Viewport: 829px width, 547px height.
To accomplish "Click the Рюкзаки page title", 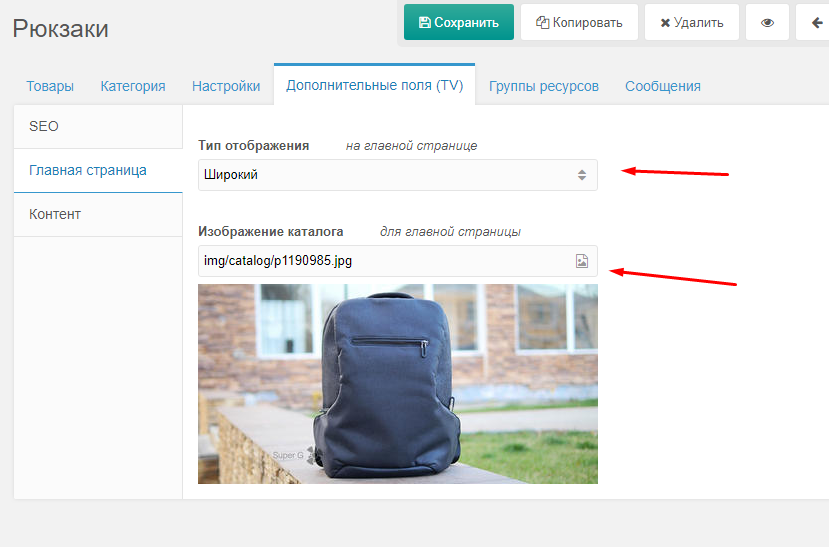I will click(x=61, y=29).
